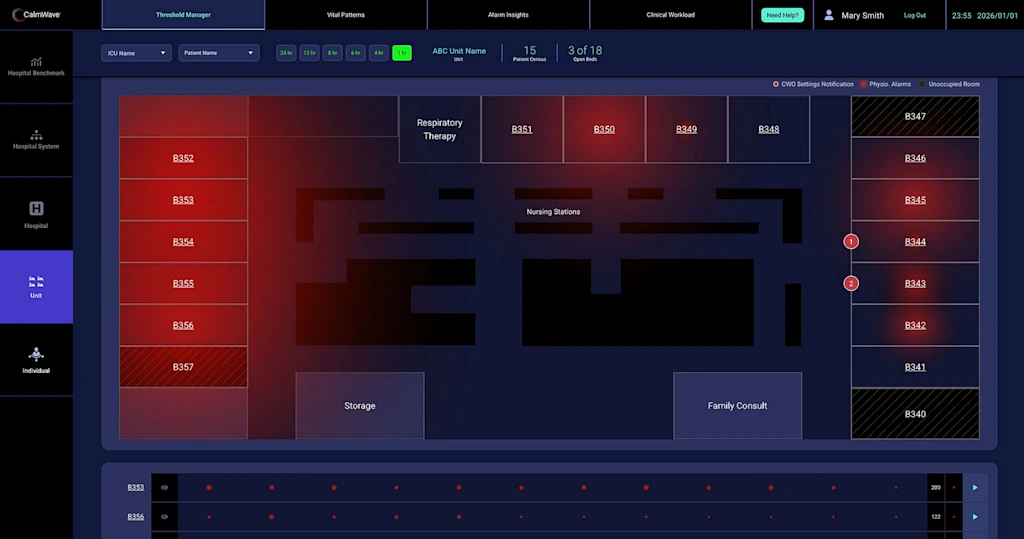The width and height of the screenshot is (1024, 539).
Task: Select the Hospital System hierarchy icon
Action: coord(36,135)
